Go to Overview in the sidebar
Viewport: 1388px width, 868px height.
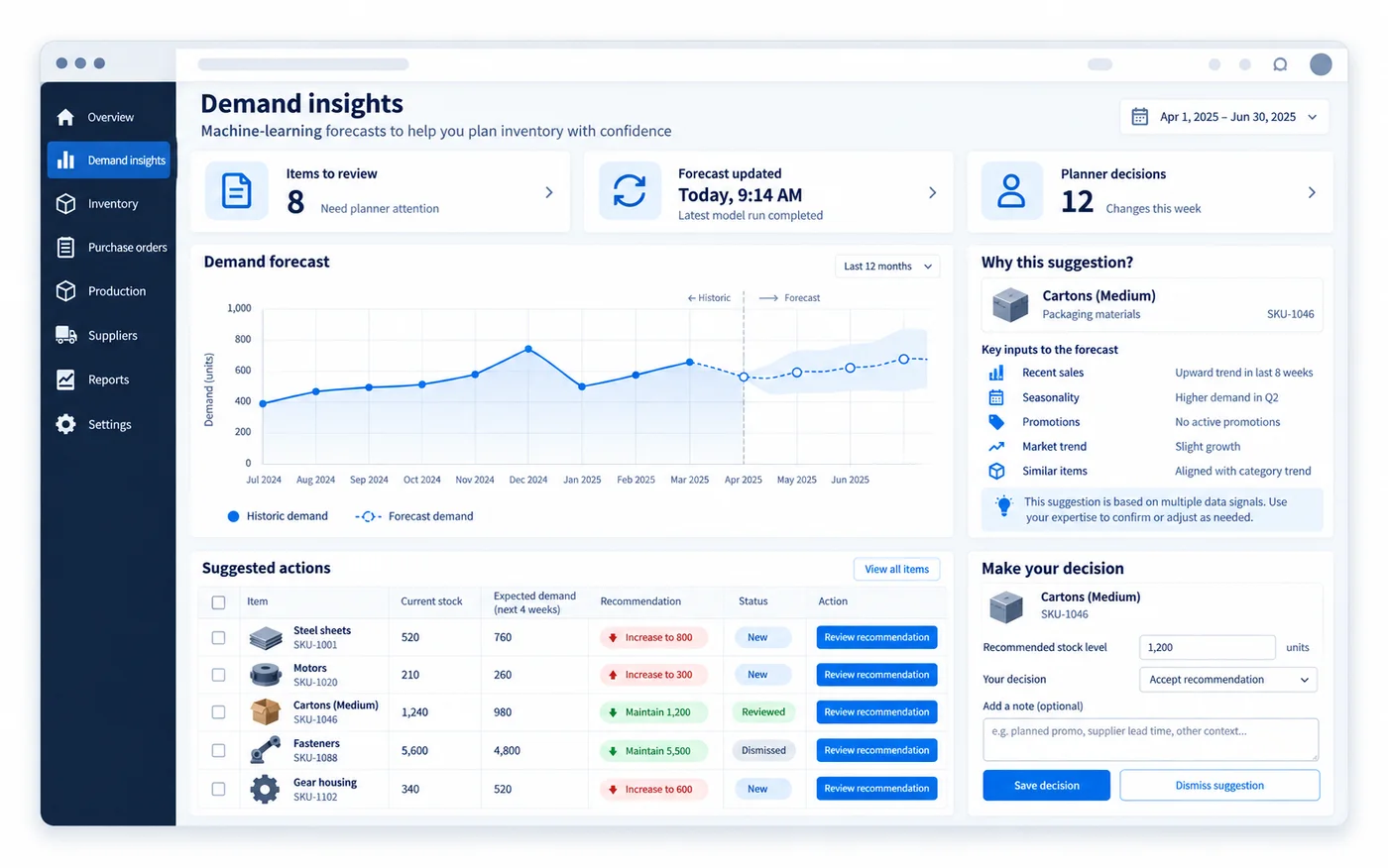[x=109, y=117]
